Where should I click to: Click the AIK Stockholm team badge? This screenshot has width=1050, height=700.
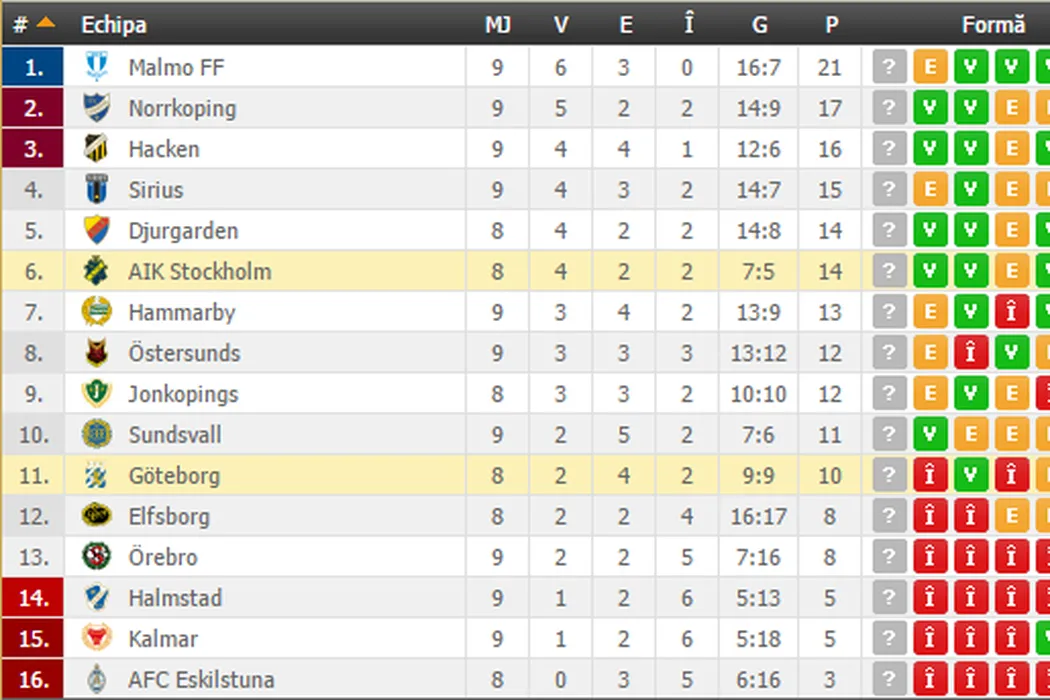(x=96, y=271)
